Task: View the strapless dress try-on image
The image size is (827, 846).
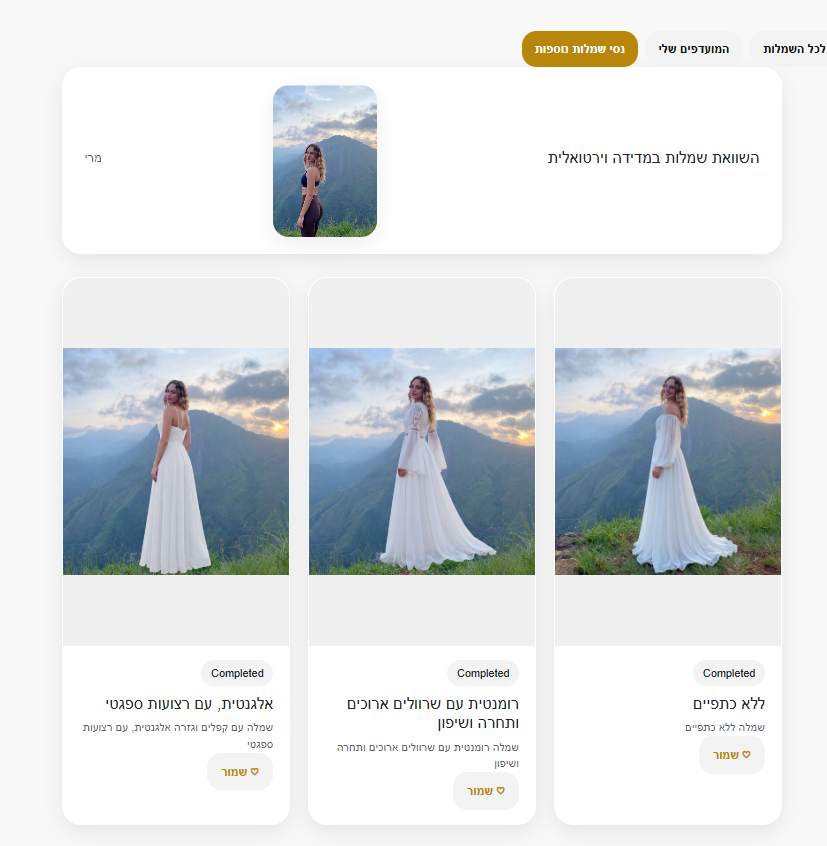Action: tap(668, 461)
